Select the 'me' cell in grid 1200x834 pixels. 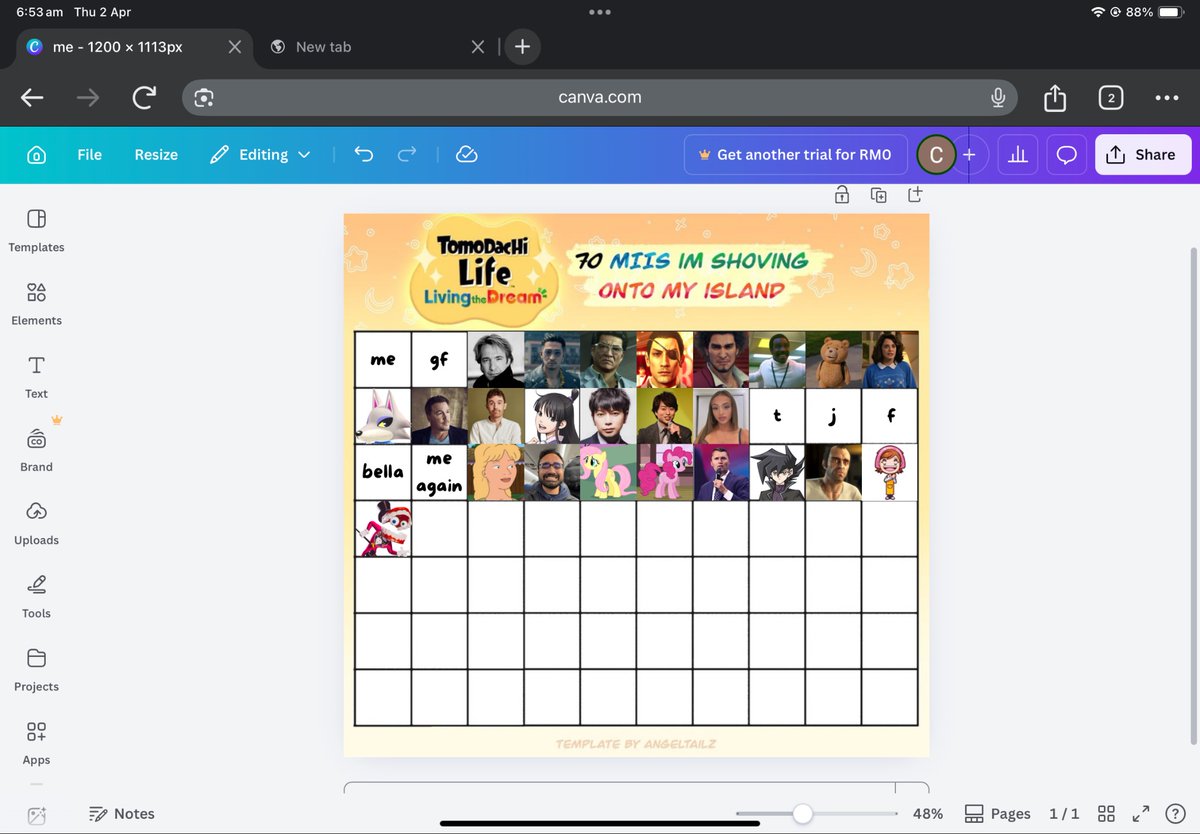(x=383, y=360)
